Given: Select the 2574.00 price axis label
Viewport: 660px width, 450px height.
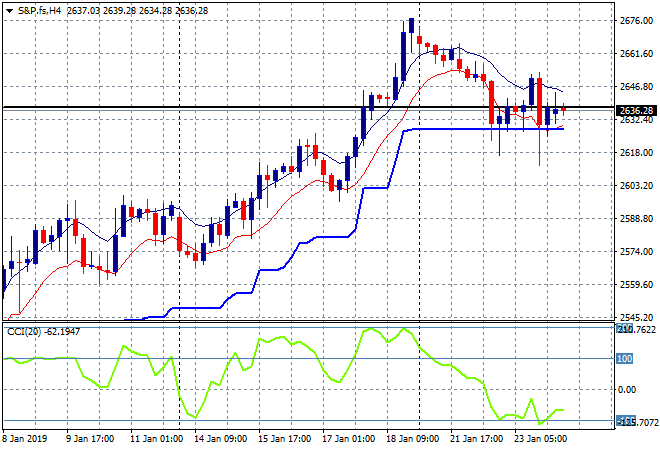Looking at the screenshot, I should pos(636,251).
